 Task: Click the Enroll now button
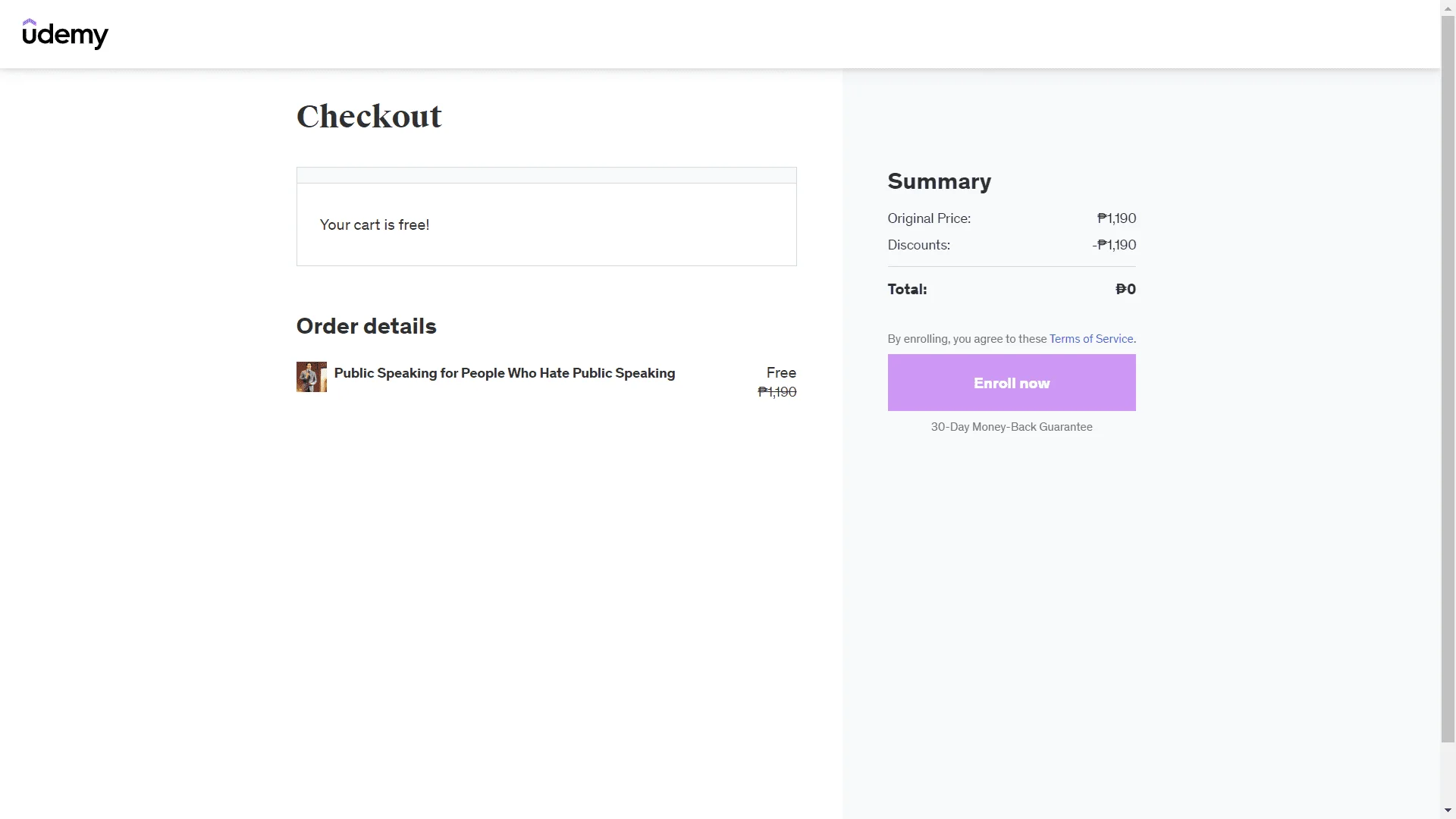[x=1012, y=383]
